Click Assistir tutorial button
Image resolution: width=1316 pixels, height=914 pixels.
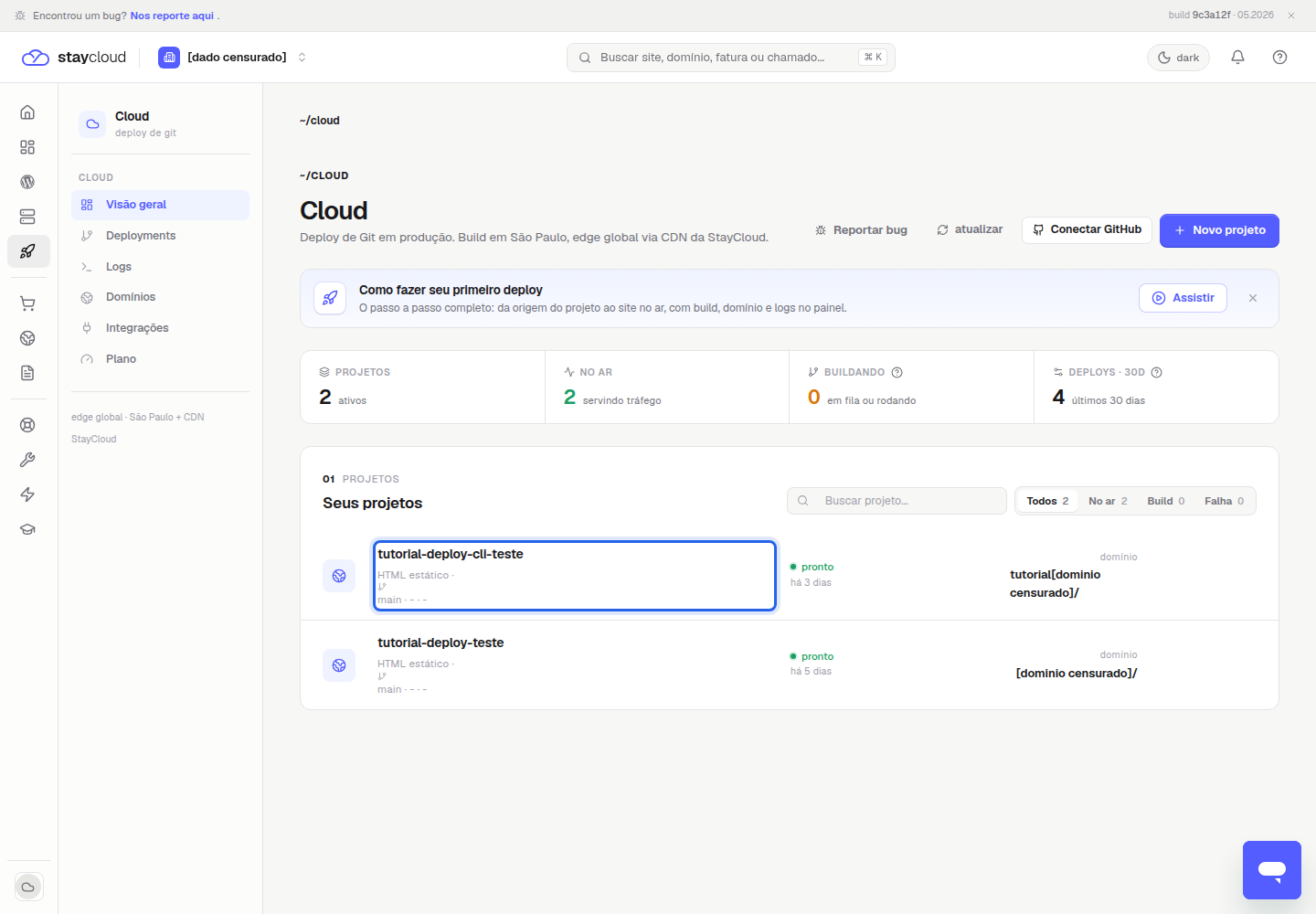(x=1183, y=298)
